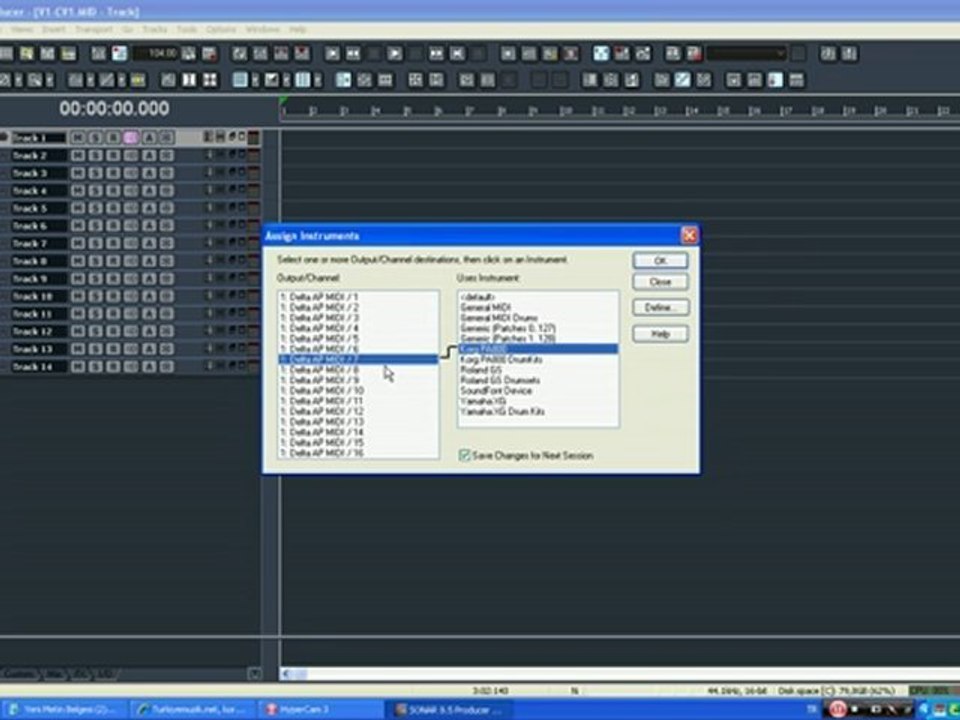The image size is (960, 720).
Task: Click the A button on Track 9
Action: pyautogui.click(x=149, y=279)
